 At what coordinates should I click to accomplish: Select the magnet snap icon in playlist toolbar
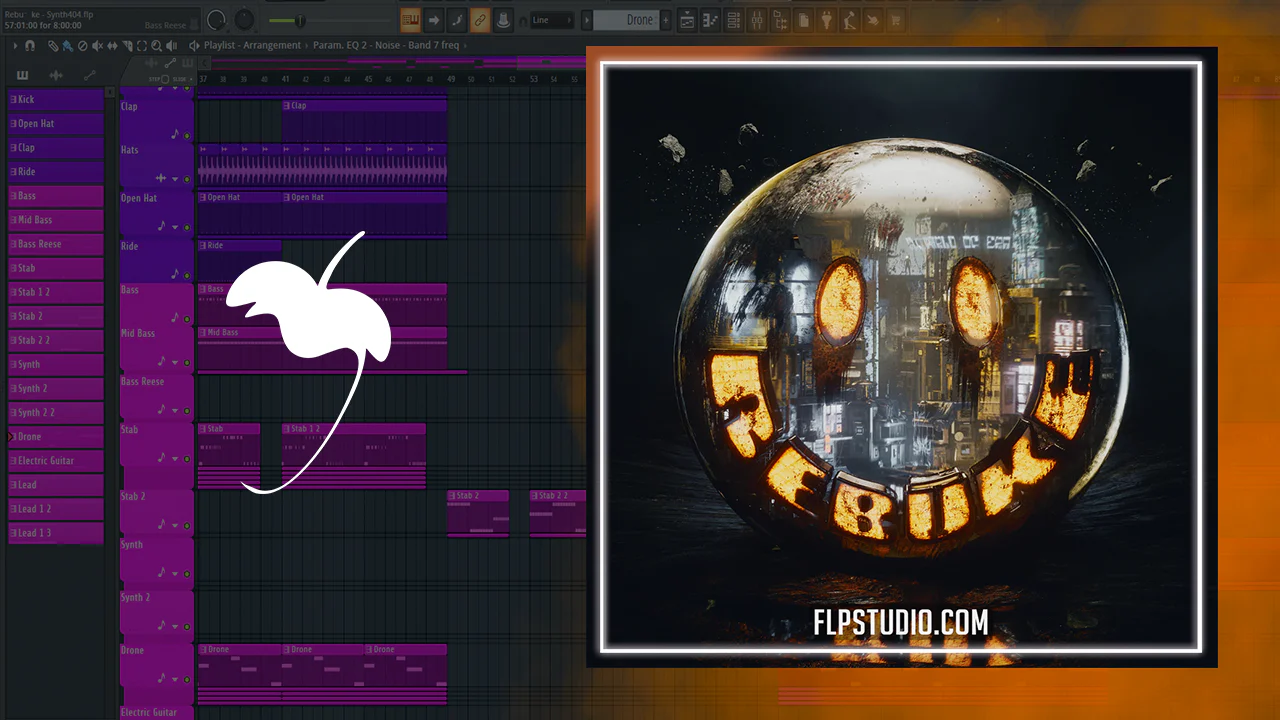30,46
